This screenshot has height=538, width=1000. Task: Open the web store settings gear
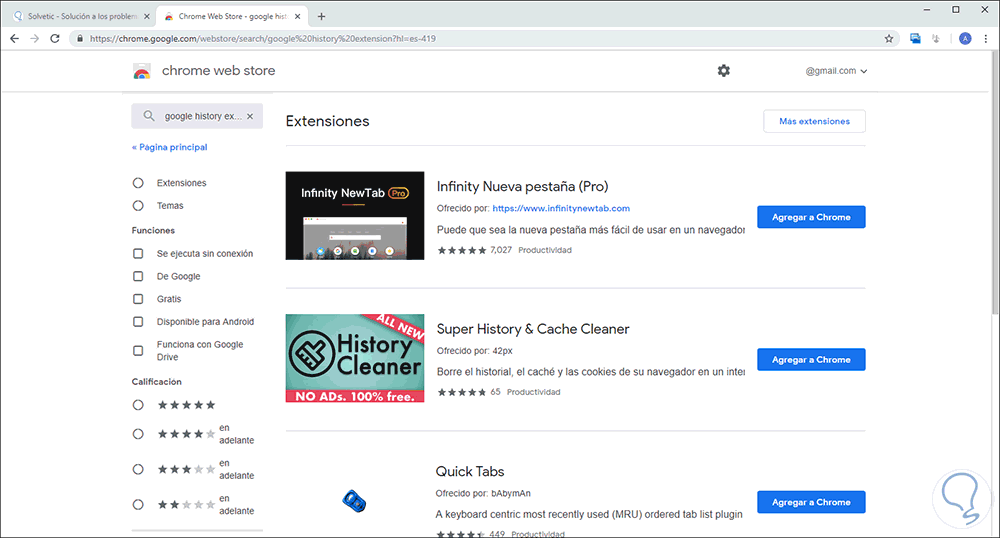723,71
